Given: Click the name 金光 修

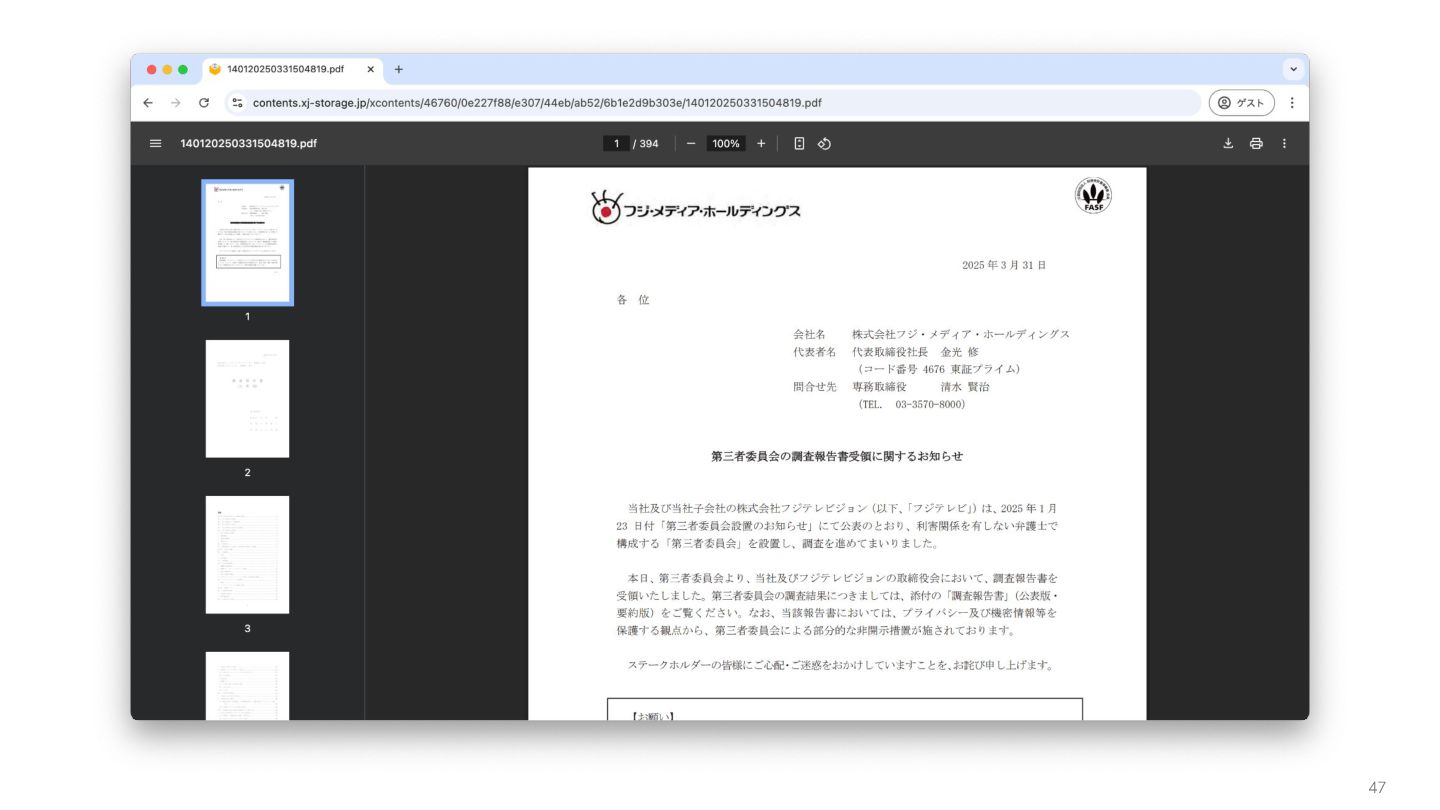Looking at the screenshot, I should 960,352.
